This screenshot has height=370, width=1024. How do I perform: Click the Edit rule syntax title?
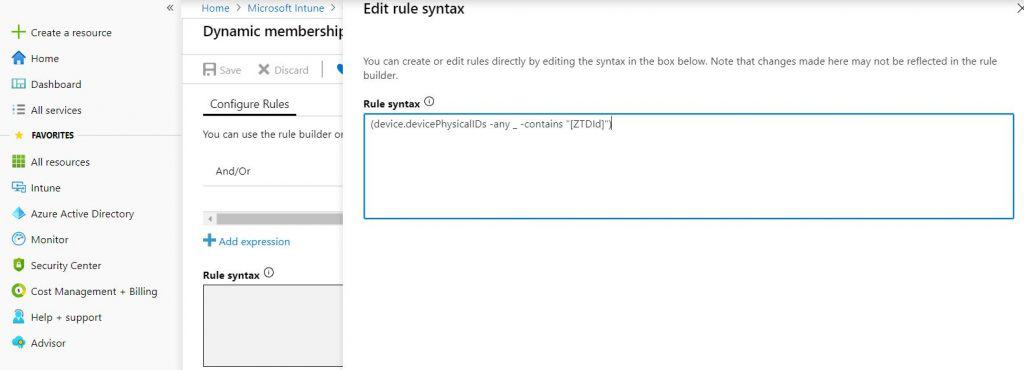pos(413,9)
